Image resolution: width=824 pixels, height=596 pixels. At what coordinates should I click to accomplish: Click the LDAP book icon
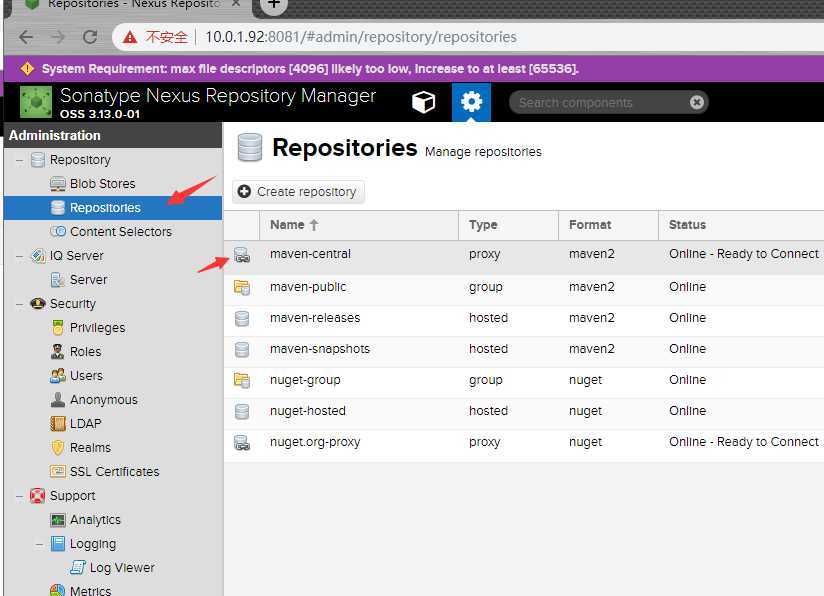58,424
